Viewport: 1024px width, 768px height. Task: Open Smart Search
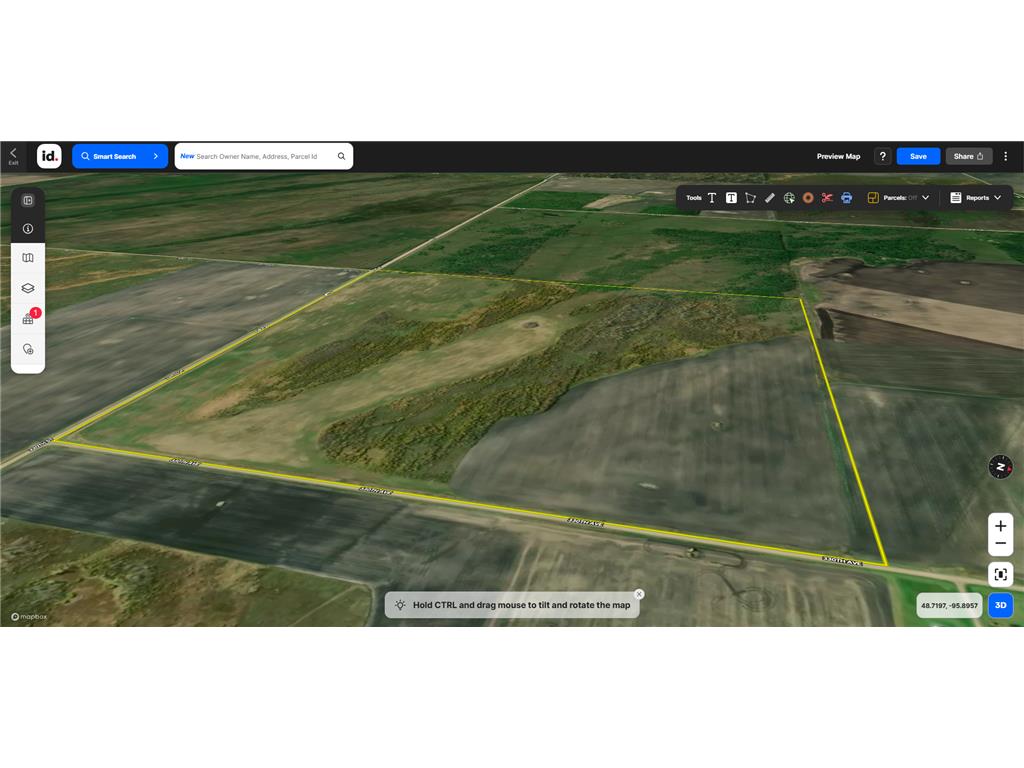(x=120, y=156)
